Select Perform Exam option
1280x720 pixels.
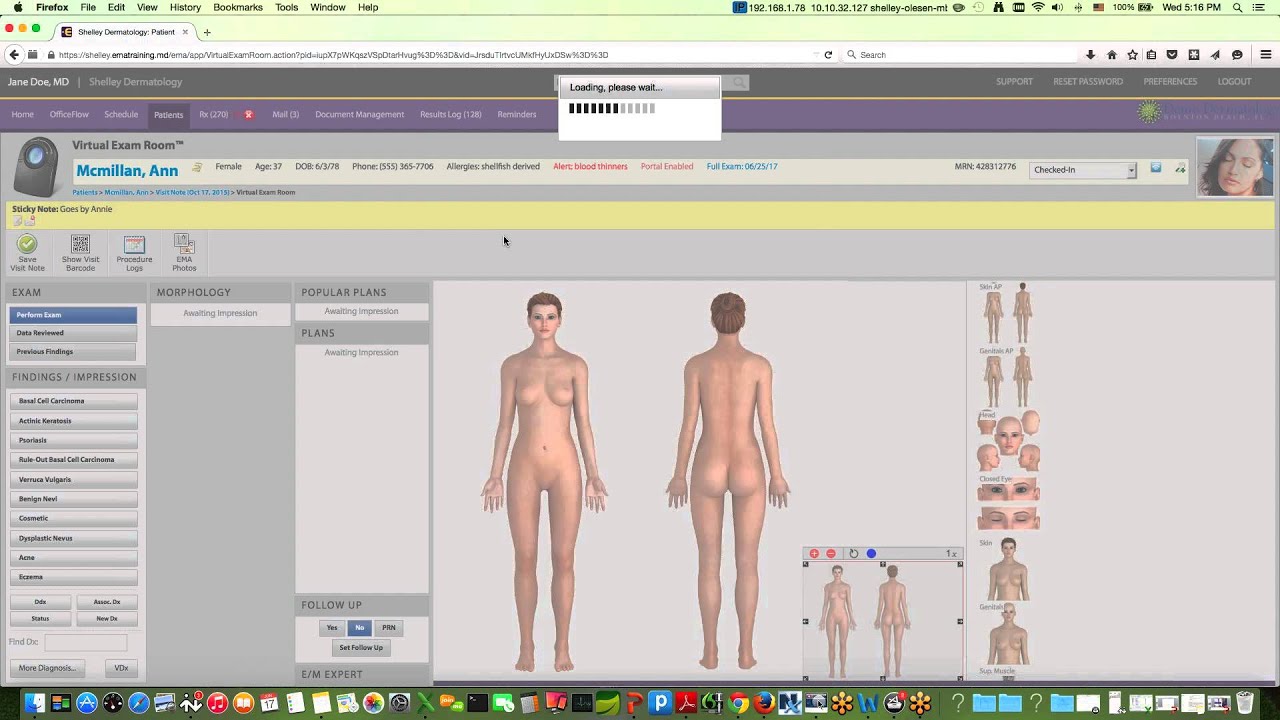click(x=73, y=315)
